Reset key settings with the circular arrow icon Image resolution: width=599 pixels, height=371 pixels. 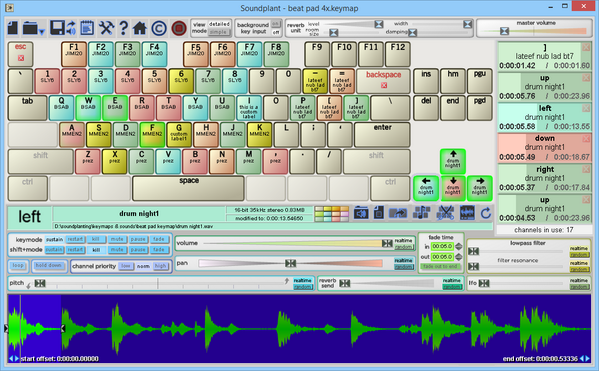[x=486, y=213]
